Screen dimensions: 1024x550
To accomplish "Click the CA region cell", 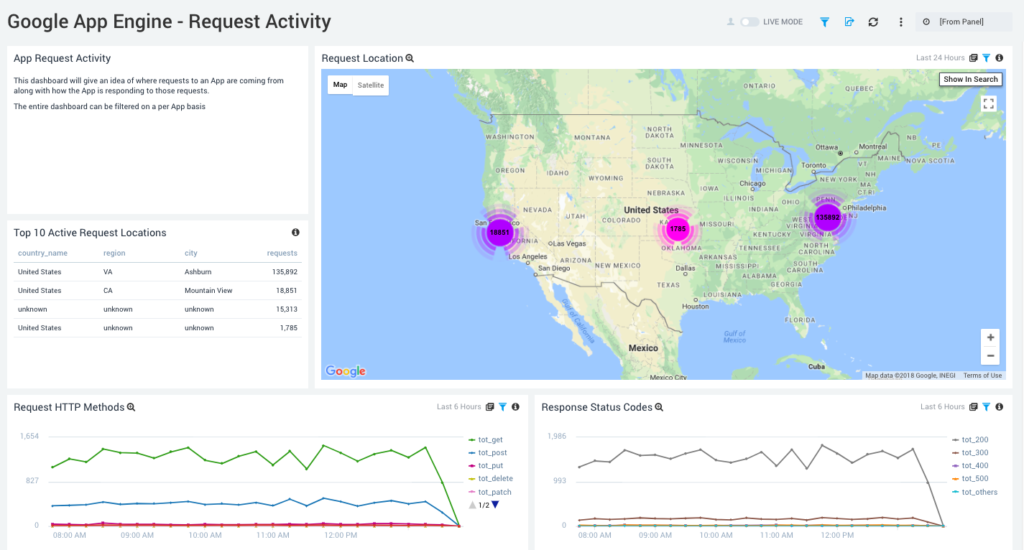I will pos(108,291).
